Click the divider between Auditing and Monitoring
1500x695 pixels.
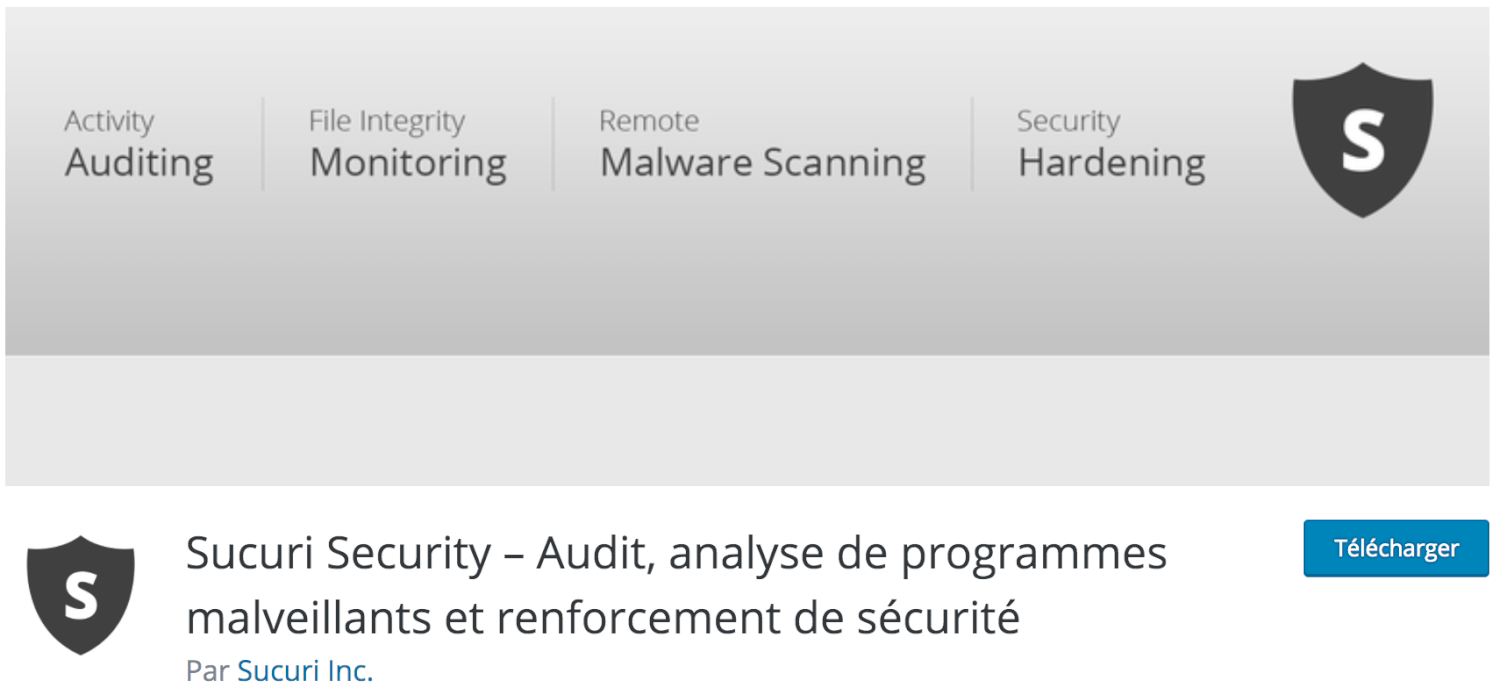(262, 143)
